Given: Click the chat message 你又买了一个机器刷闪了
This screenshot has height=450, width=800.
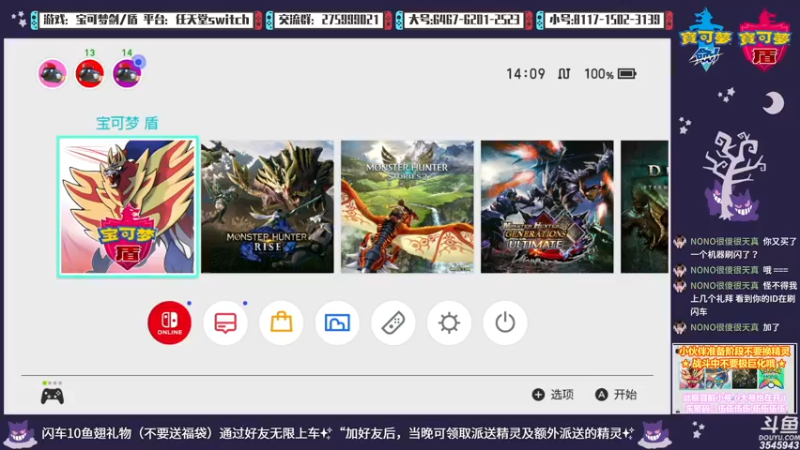Looking at the screenshot, I should tap(735, 247).
